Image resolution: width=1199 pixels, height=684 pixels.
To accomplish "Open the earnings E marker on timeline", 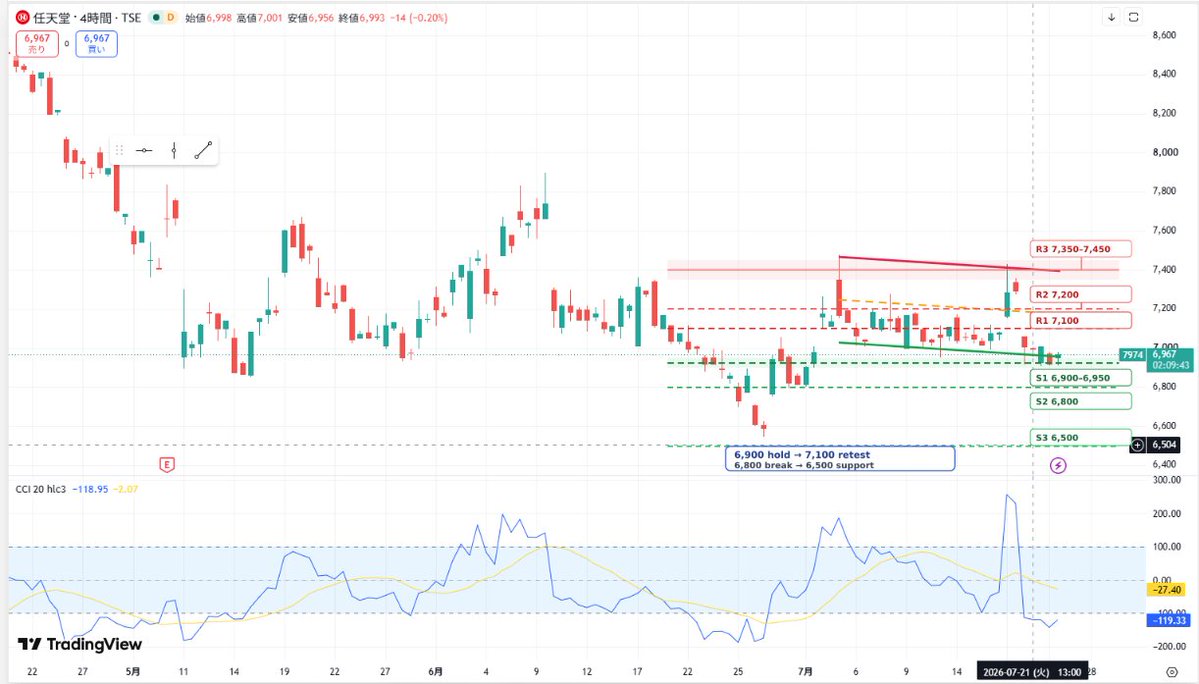I will pyautogui.click(x=167, y=464).
